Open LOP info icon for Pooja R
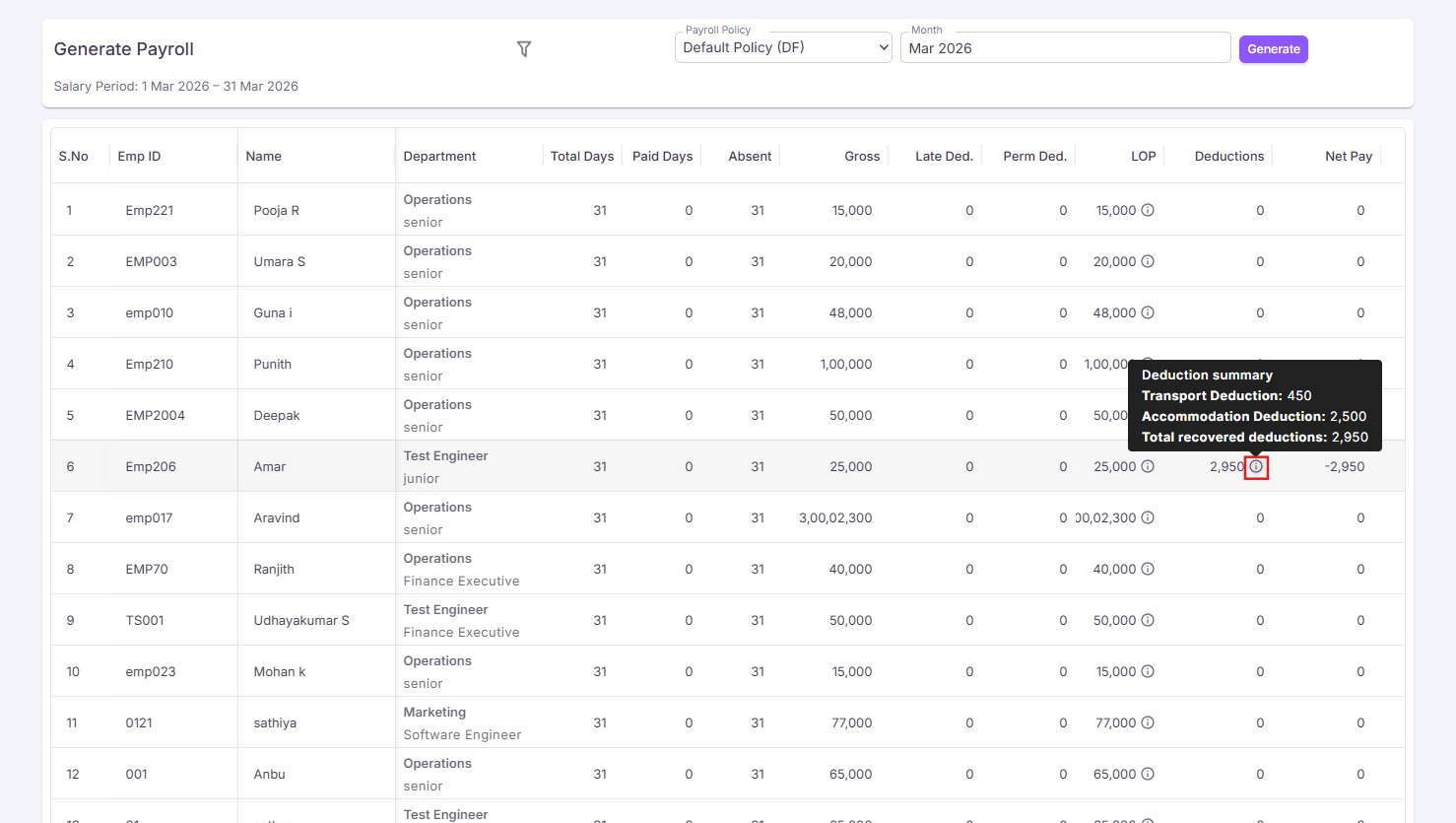This screenshot has width=1456, height=823. coord(1148,210)
